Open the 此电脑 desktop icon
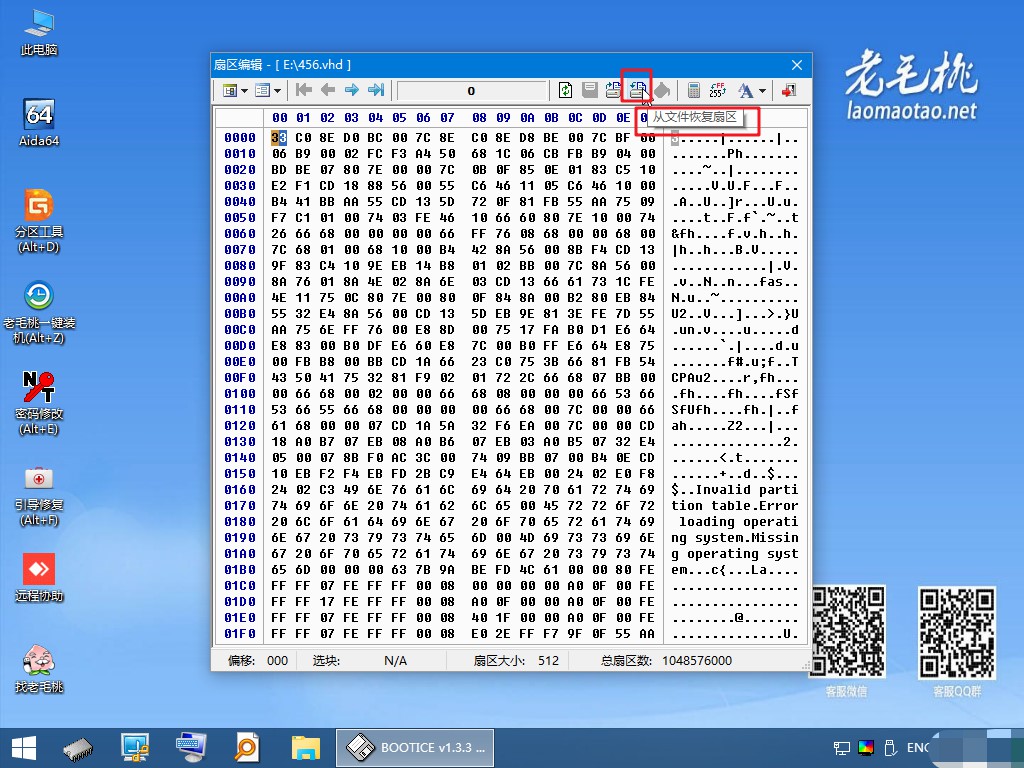 point(39,33)
